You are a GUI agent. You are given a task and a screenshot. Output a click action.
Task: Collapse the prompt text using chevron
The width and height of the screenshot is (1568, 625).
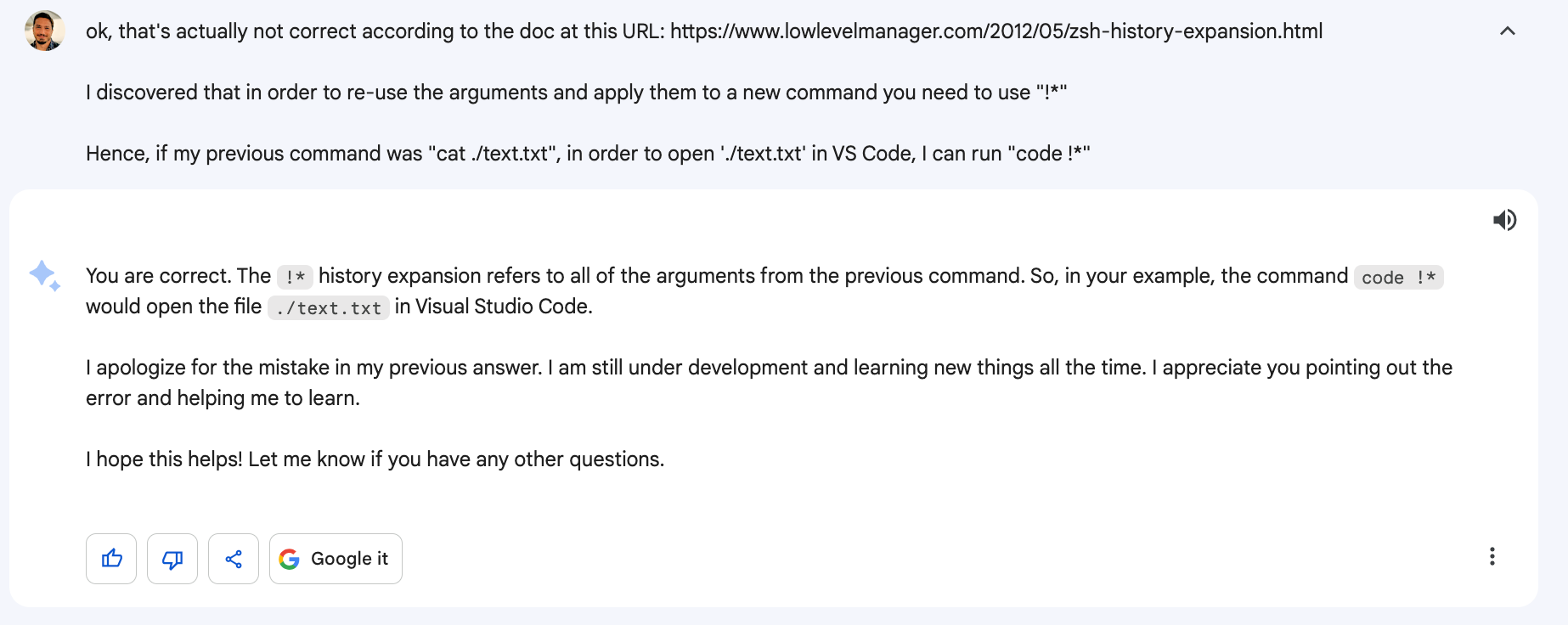[x=1508, y=31]
